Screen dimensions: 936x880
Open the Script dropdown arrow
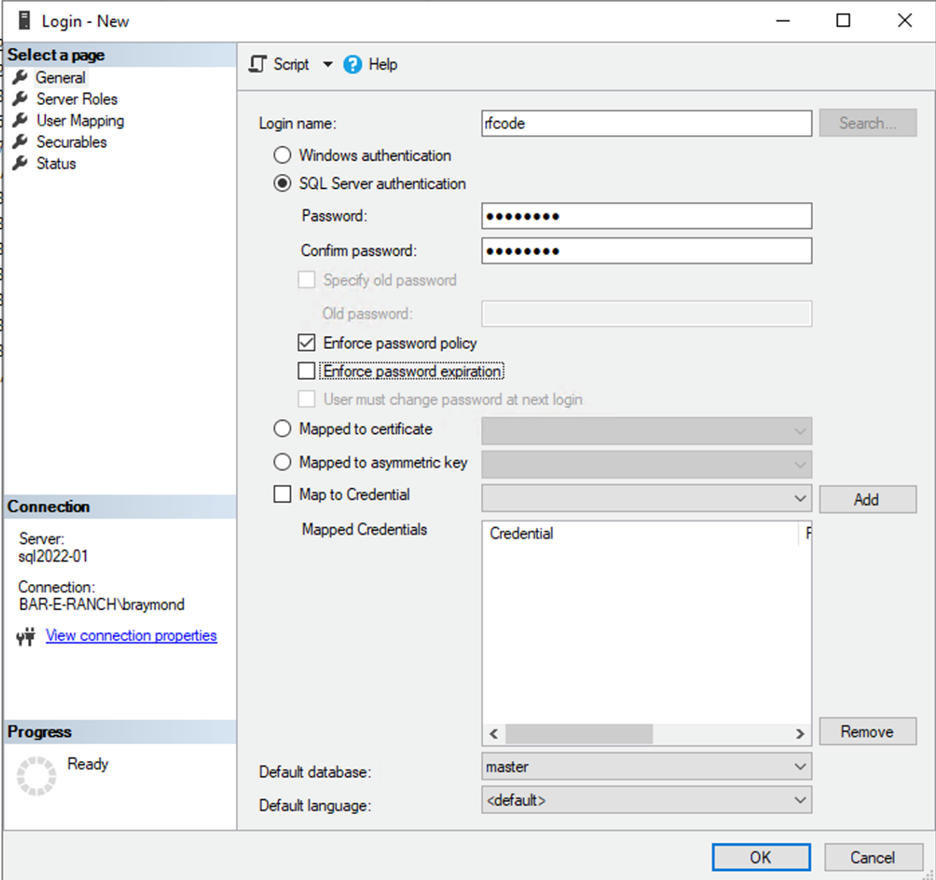(x=327, y=64)
